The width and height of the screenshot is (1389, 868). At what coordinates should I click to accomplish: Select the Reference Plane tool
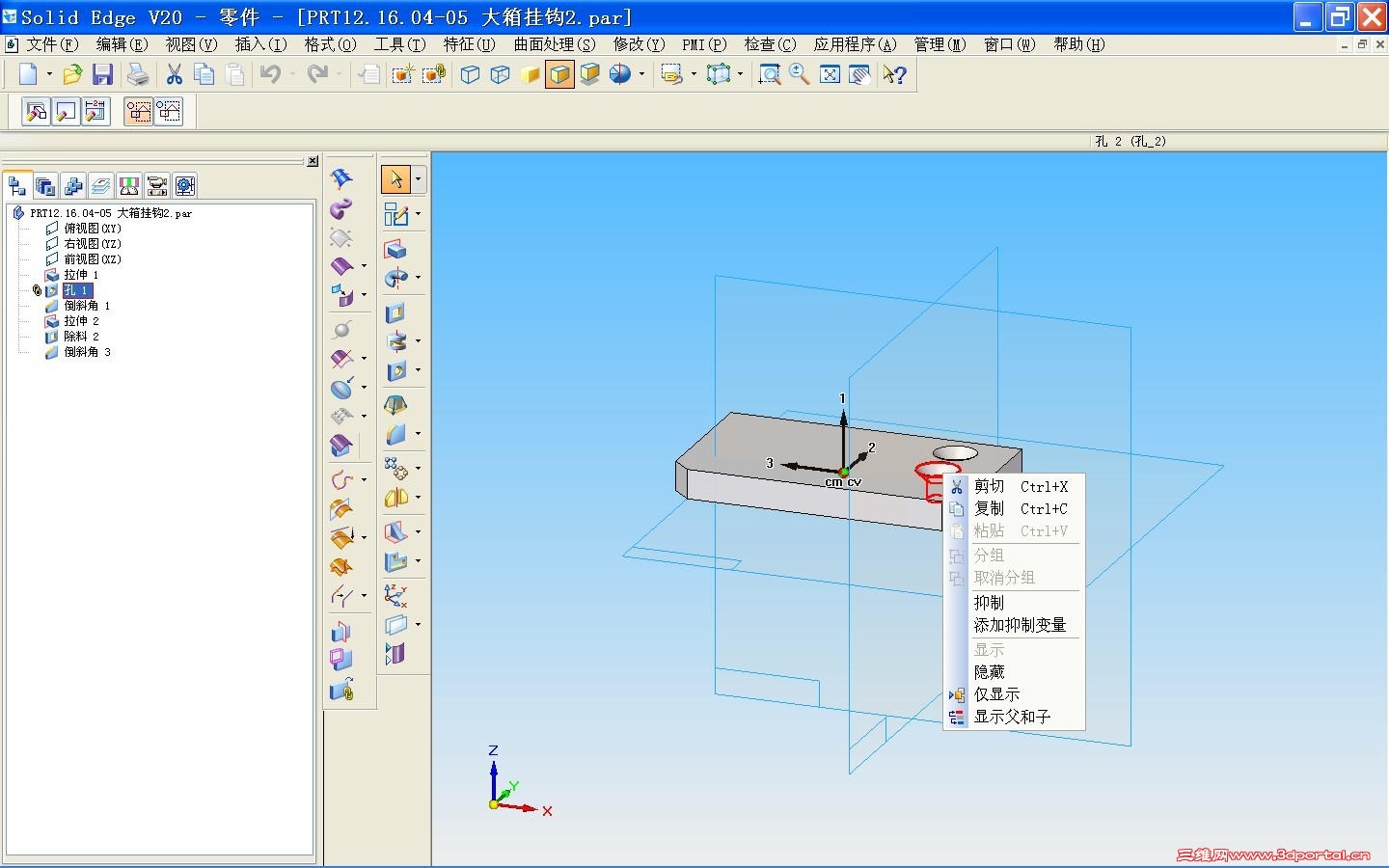tap(395, 624)
